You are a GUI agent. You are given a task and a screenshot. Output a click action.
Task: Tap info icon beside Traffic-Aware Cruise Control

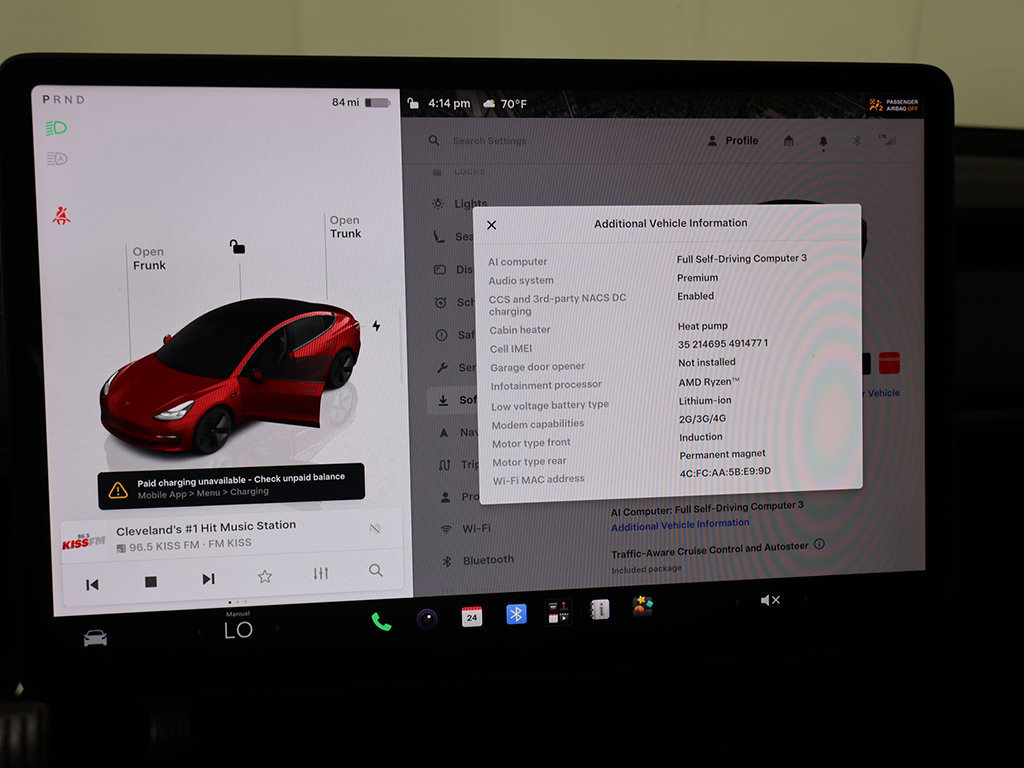click(820, 544)
